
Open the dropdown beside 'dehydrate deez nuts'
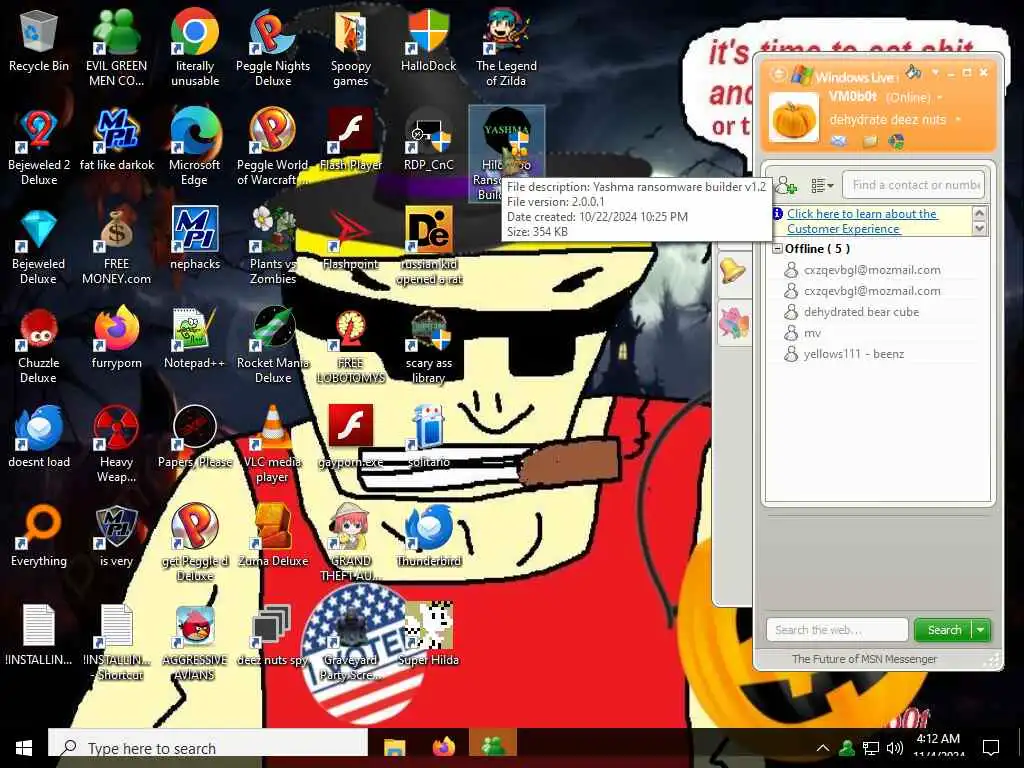tap(958, 120)
